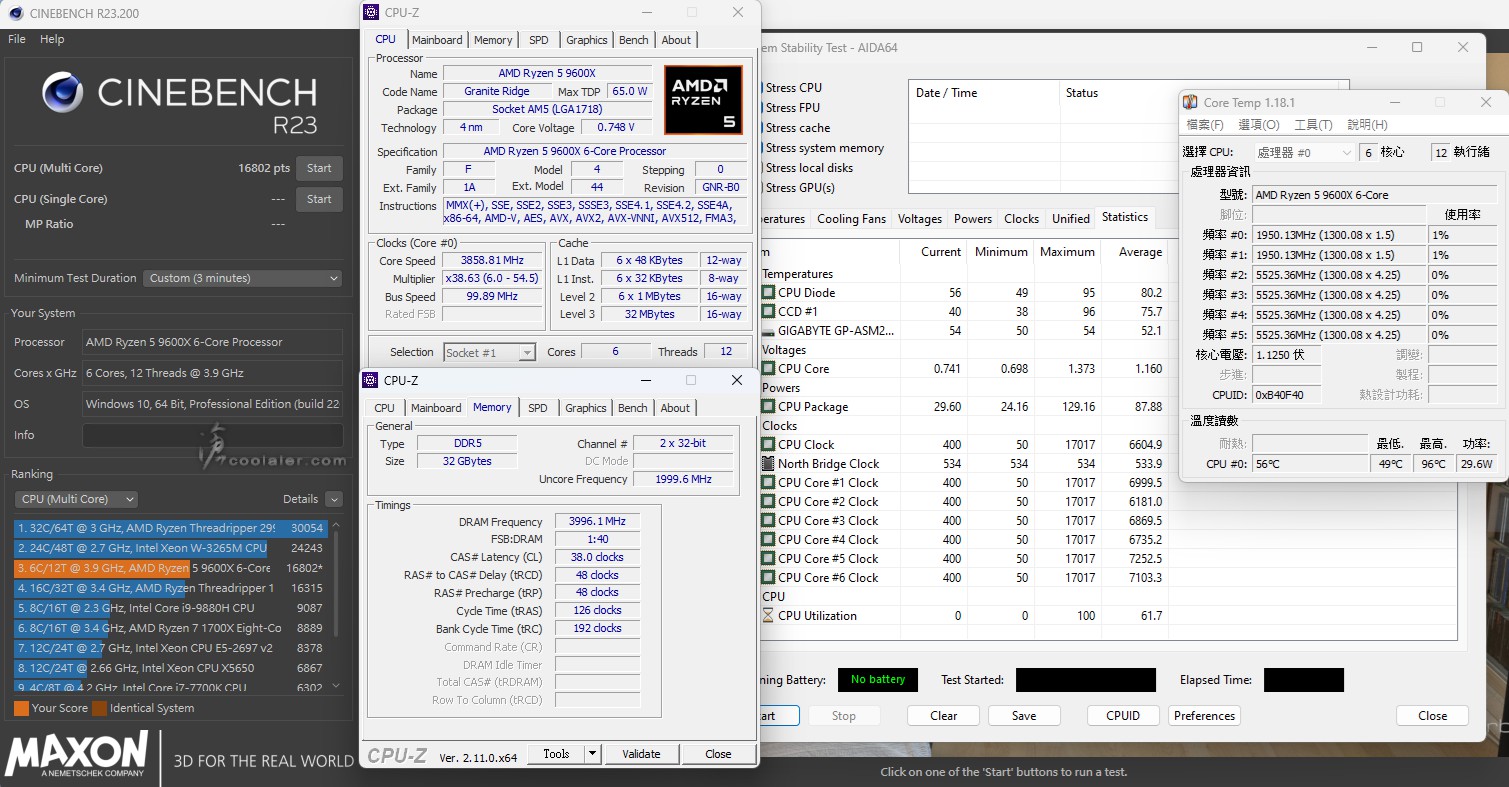
Task: Click the CPU Core voltage row icon
Action: click(x=768, y=369)
